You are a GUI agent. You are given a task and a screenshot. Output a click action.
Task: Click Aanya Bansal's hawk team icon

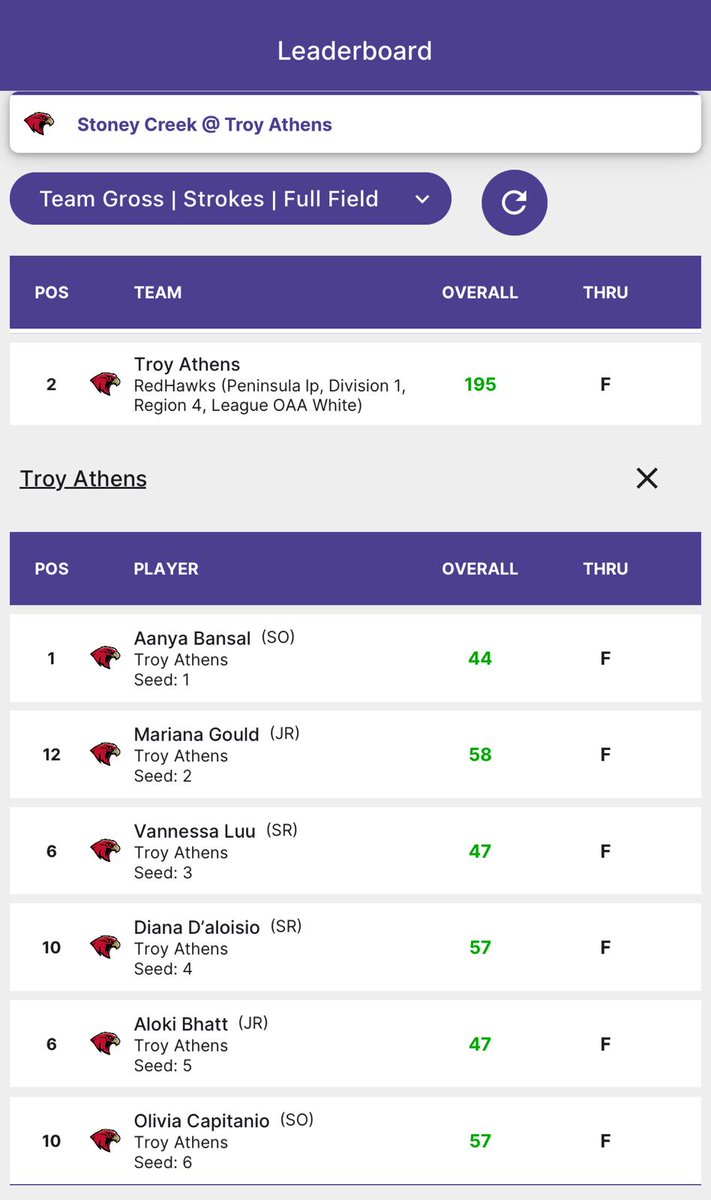point(105,658)
